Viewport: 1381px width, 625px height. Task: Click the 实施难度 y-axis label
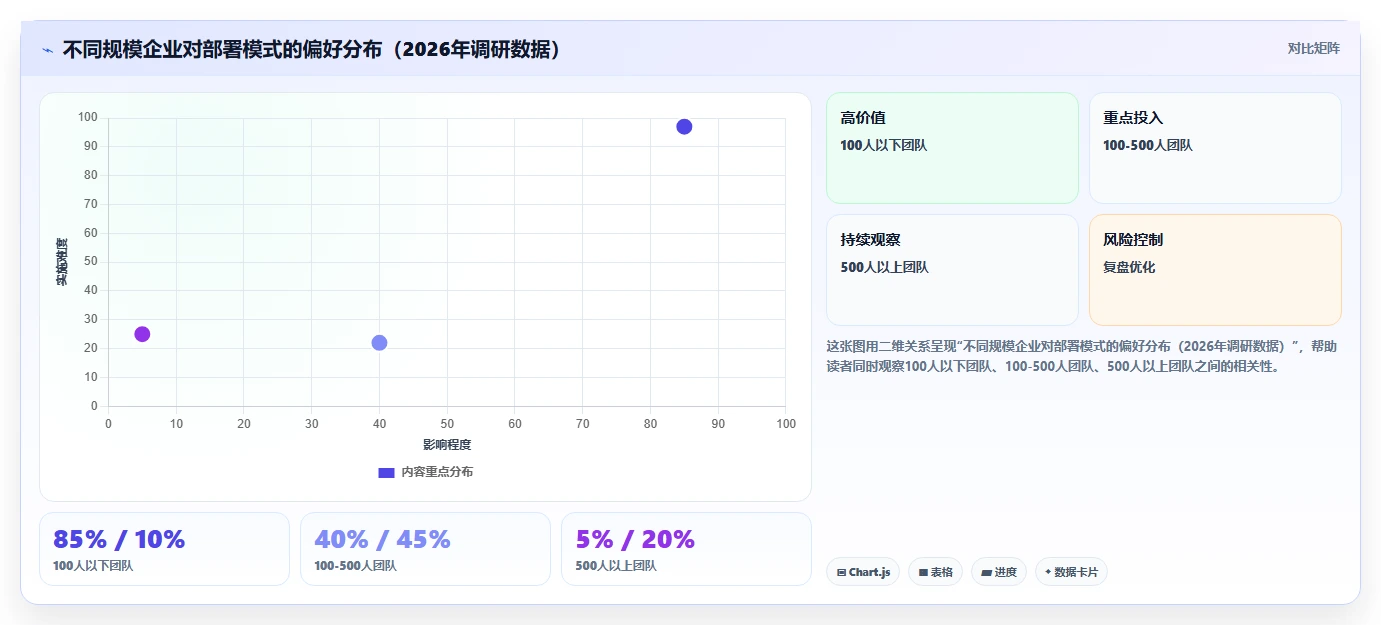[62, 262]
